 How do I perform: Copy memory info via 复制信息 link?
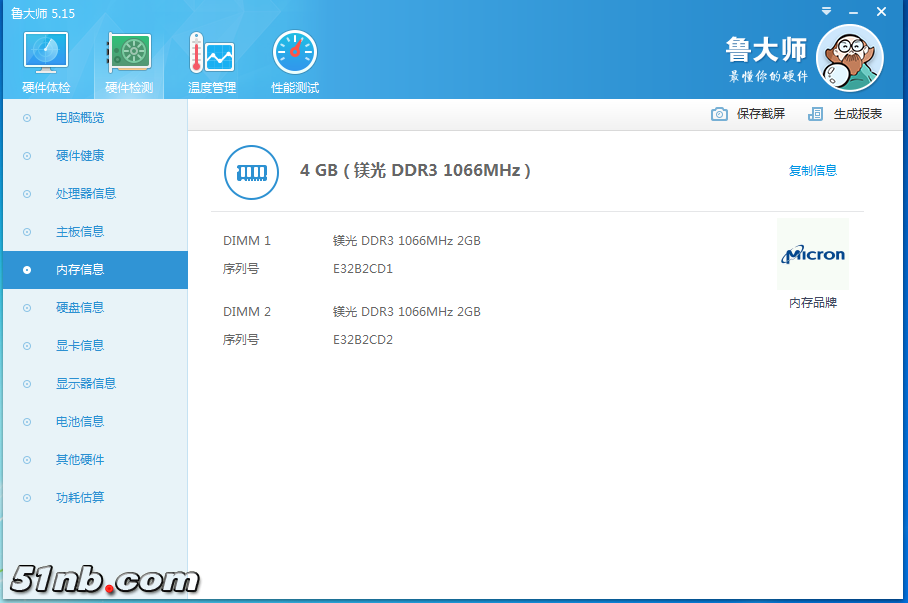[812, 171]
